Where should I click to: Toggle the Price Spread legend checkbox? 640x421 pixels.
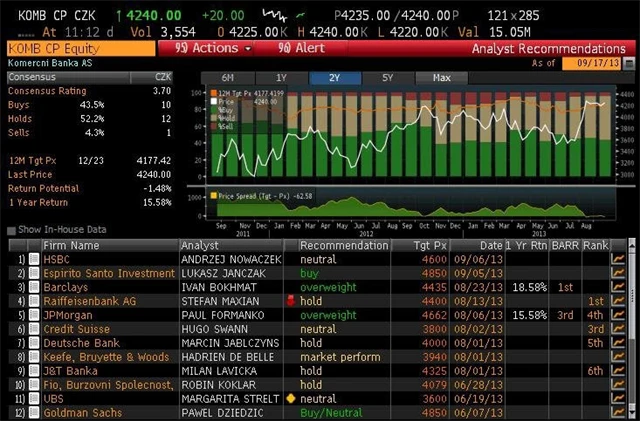click(x=212, y=195)
